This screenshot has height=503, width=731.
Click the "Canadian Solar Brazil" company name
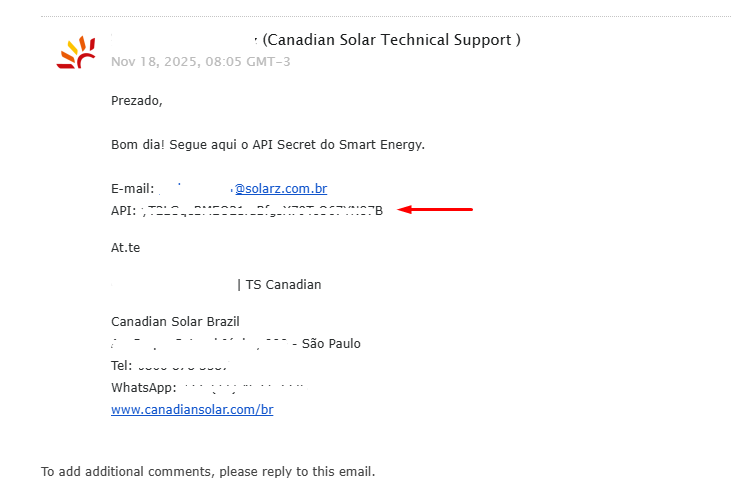175,321
